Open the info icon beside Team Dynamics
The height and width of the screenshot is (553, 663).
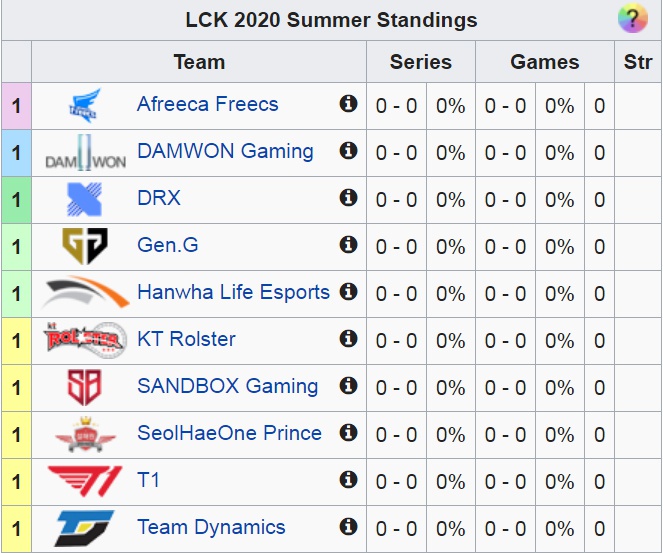point(348,527)
